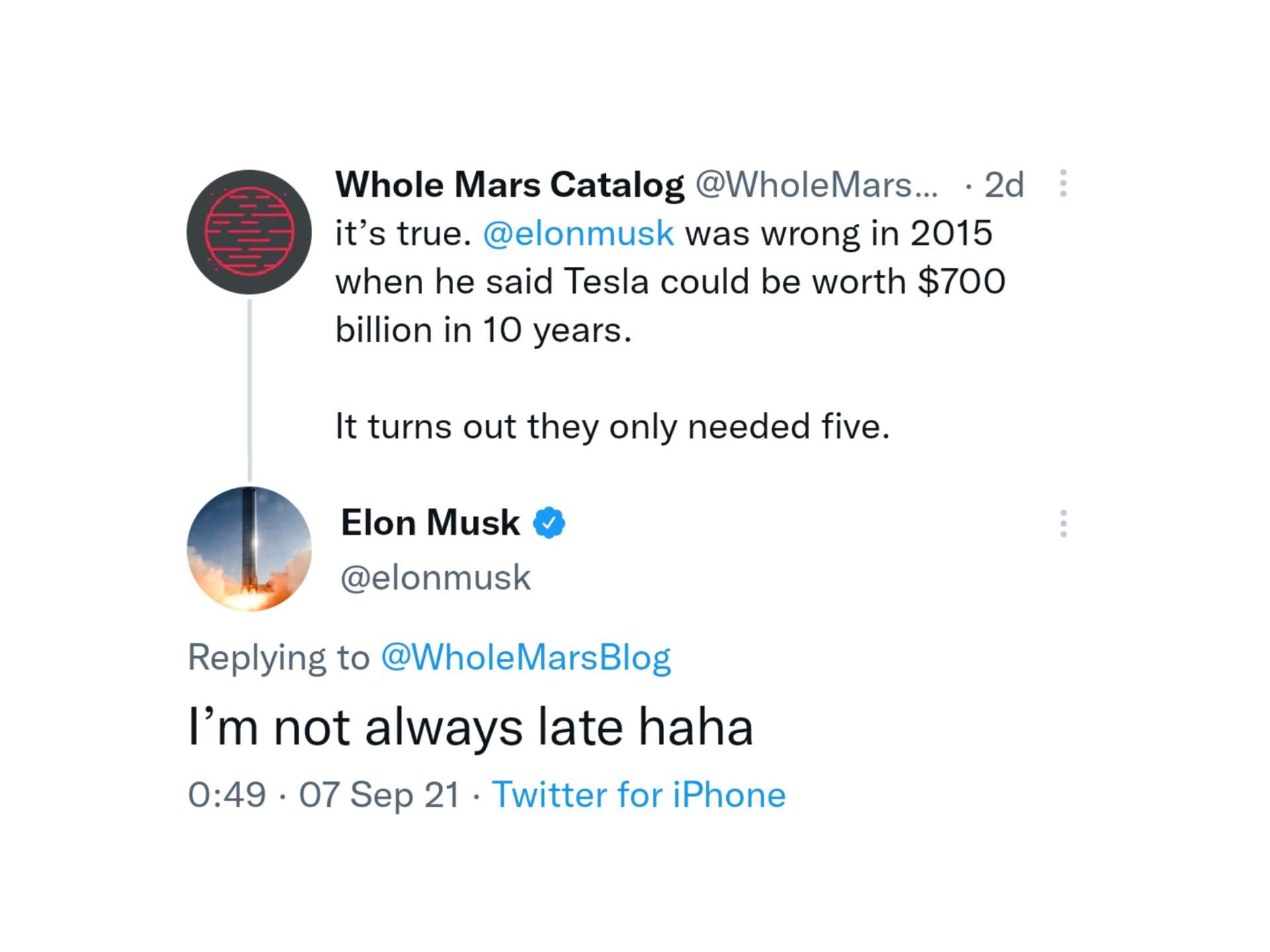Open the @WholeMarsBlog reply link

[x=526, y=657]
